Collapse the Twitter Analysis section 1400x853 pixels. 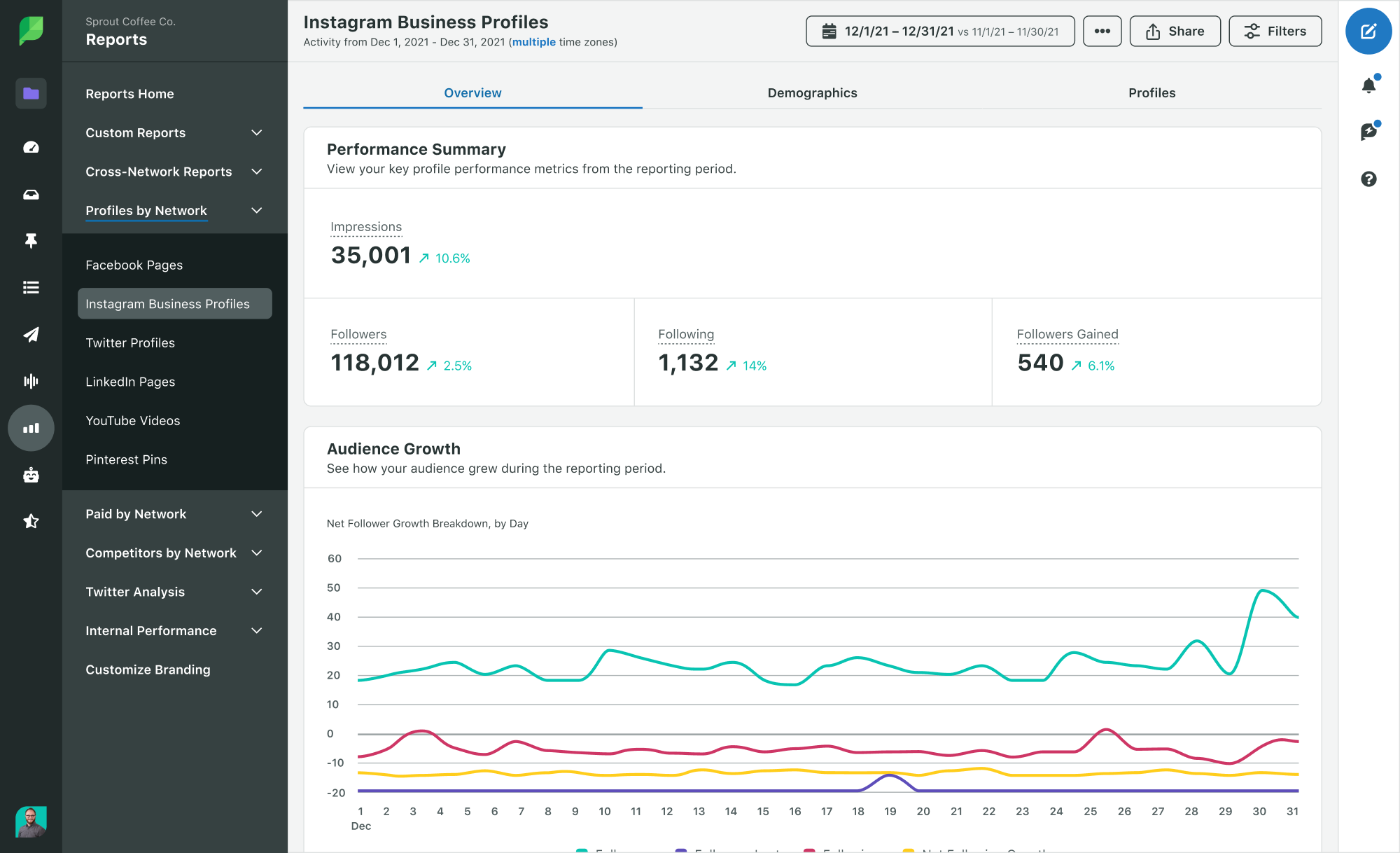click(256, 592)
